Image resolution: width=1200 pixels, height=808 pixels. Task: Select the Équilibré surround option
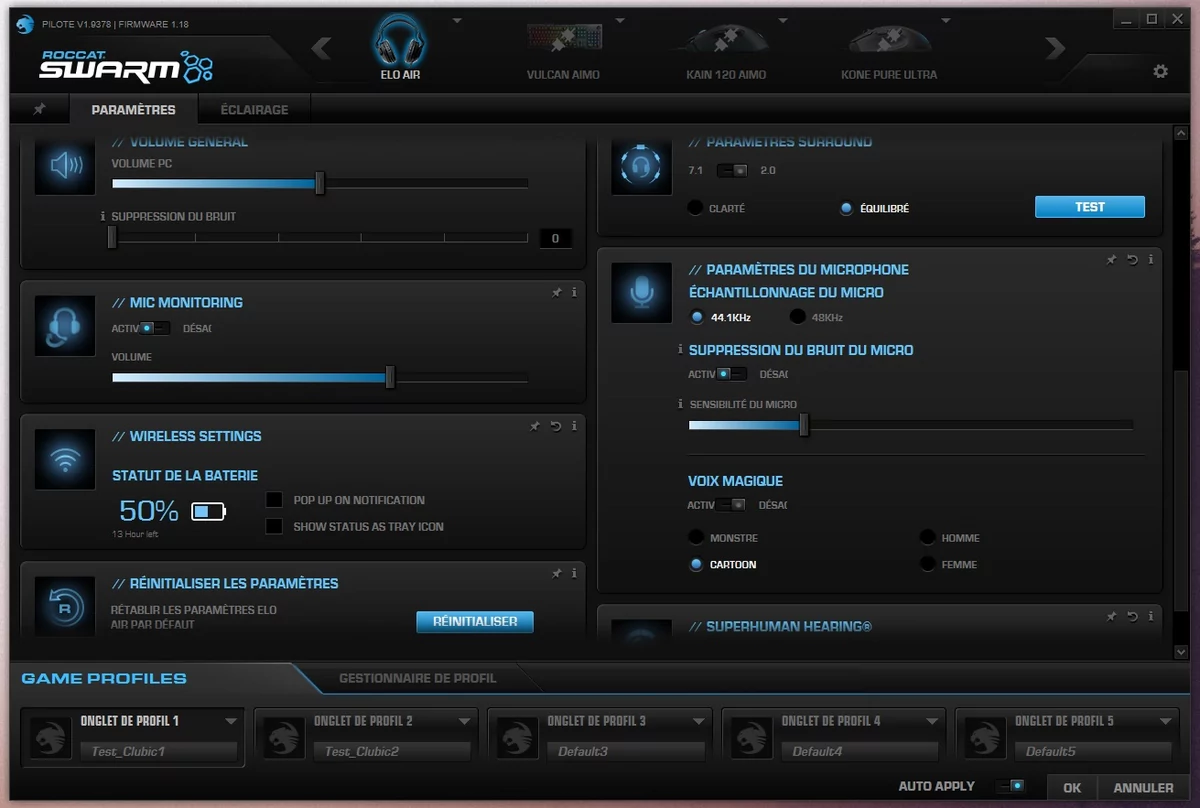click(x=847, y=209)
